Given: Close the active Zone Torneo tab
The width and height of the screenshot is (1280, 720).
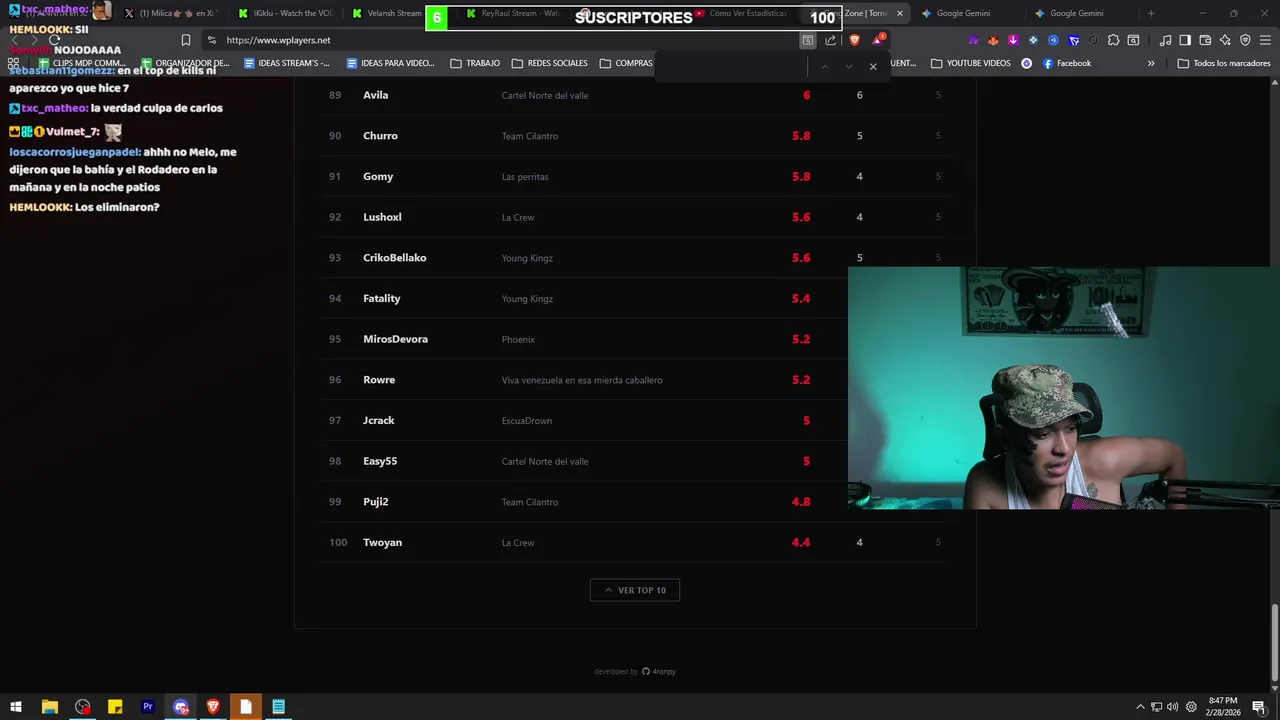Looking at the screenshot, I should click(x=900, y=13).
